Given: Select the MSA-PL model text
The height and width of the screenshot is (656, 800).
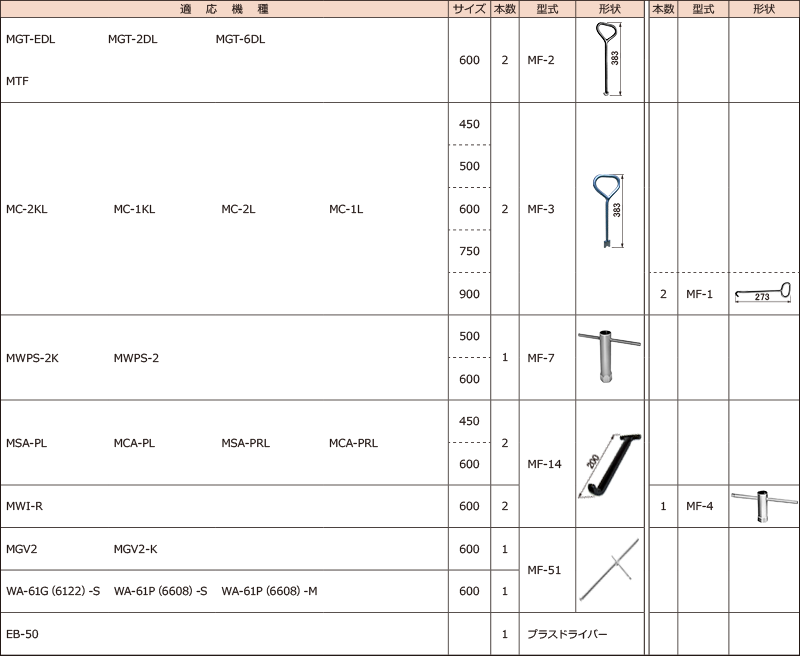Looking at the screenshot, I should (x=27, y=443).
